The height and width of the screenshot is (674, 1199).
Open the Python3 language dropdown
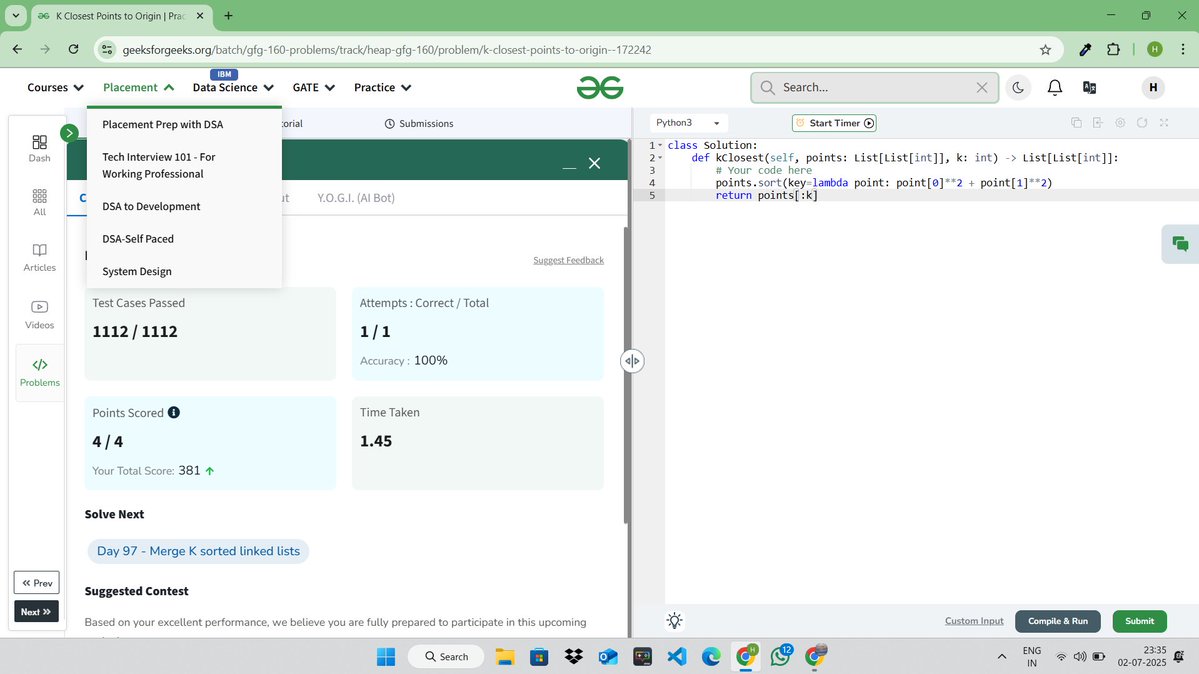click(x=687, y=122)
